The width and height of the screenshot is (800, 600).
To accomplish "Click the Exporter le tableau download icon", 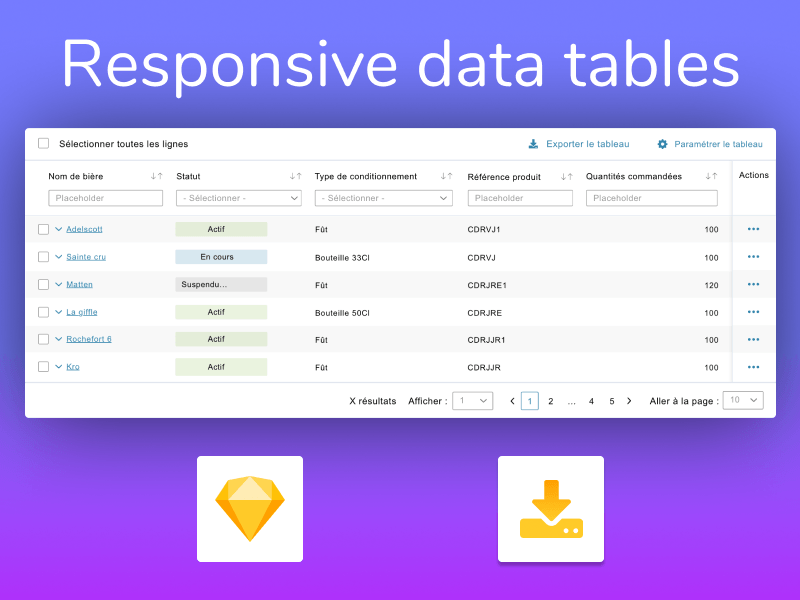I will click(x=533, y=144).
